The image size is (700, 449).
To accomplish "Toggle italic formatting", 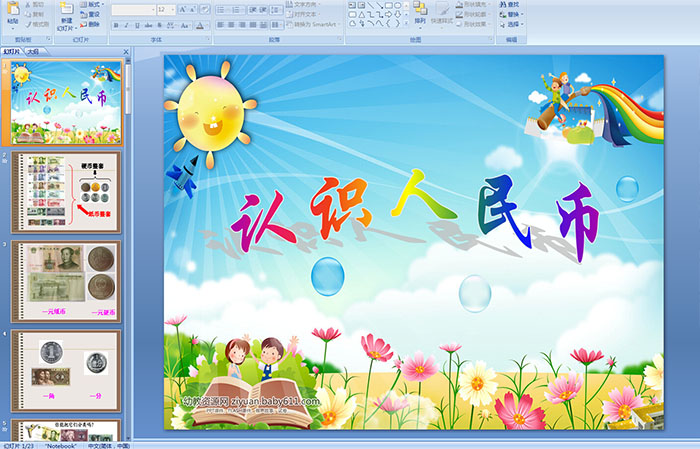I will (x=126, y=25).
